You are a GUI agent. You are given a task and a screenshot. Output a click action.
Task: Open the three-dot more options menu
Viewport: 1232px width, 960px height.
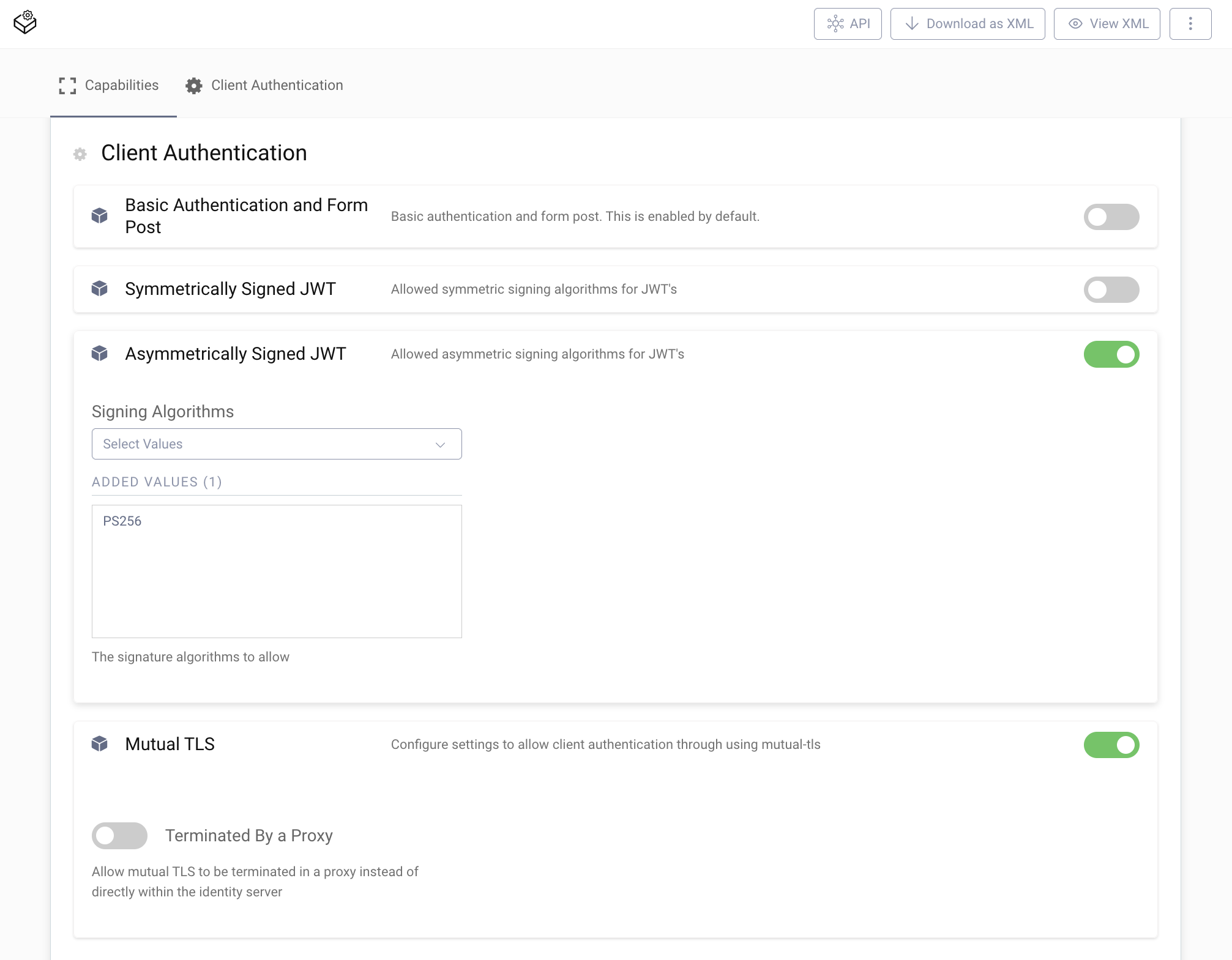(1190, 24)
